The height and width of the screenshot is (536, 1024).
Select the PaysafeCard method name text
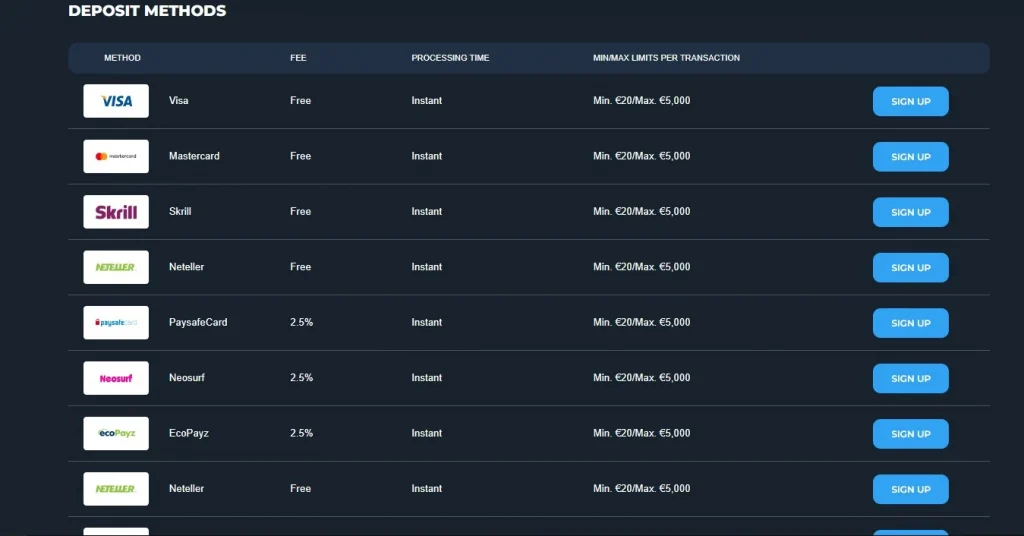(x=198, y=323)
